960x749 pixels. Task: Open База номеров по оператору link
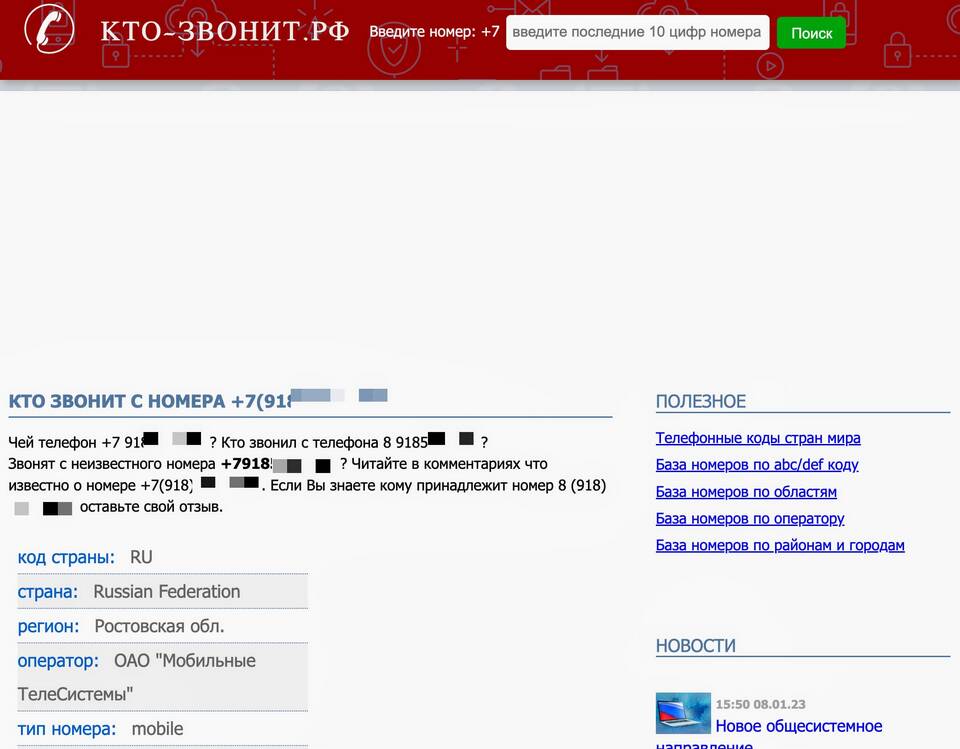click(750, 519)
